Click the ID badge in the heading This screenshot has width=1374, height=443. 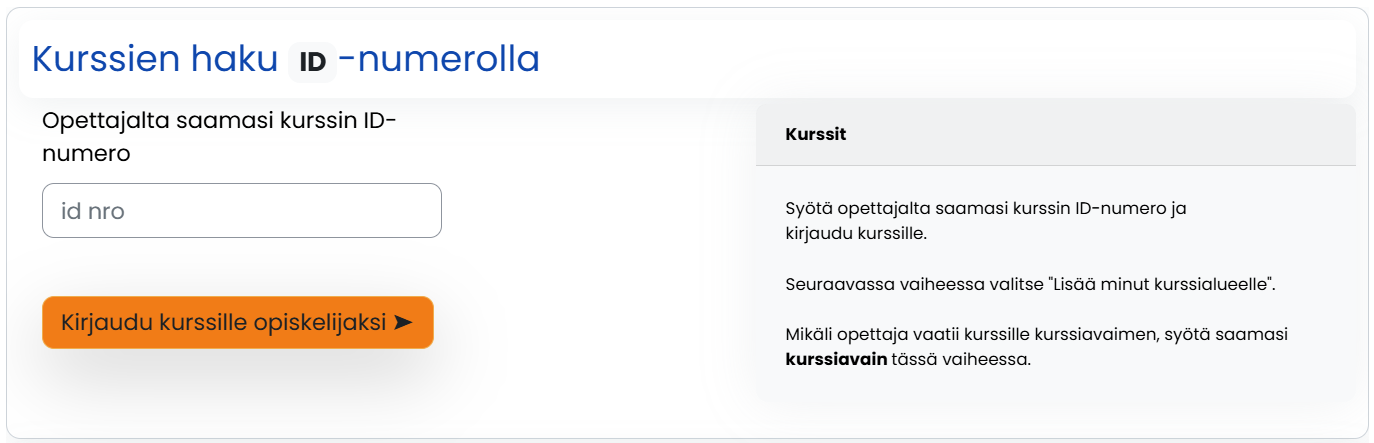tap(313, 62)
